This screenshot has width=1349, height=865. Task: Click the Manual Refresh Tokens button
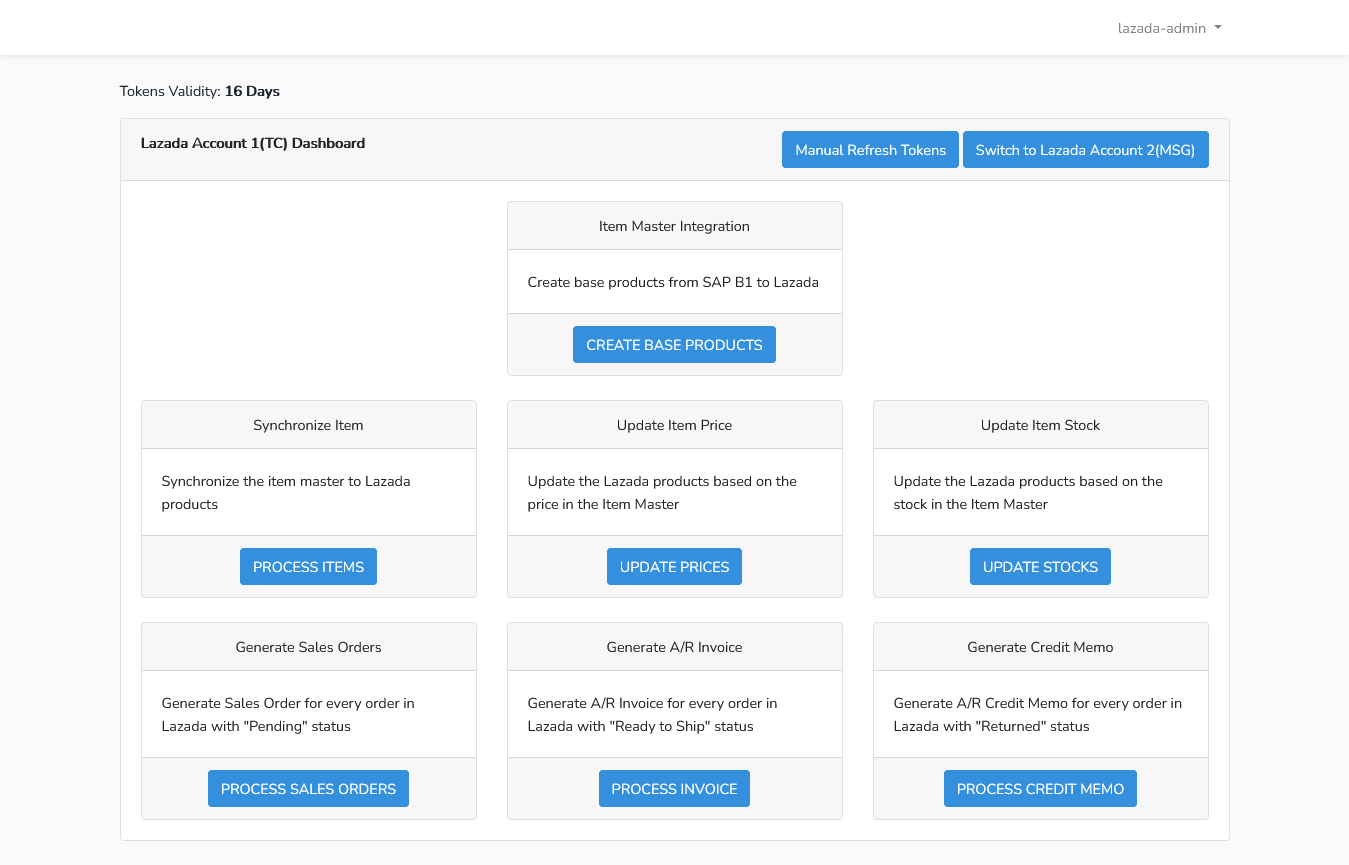[870, 150]
